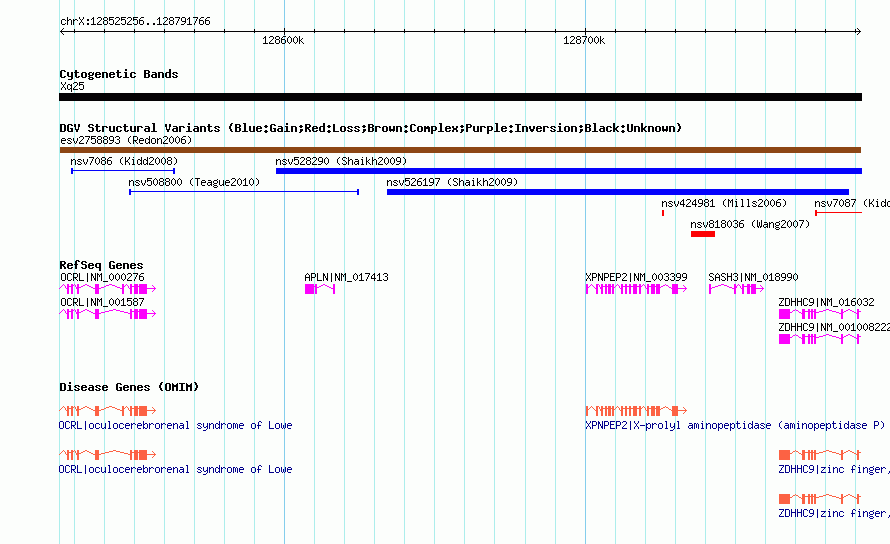Click the OCRL NM_001587 gene glyph
The image size is (890, 544).
pos(108,314)
